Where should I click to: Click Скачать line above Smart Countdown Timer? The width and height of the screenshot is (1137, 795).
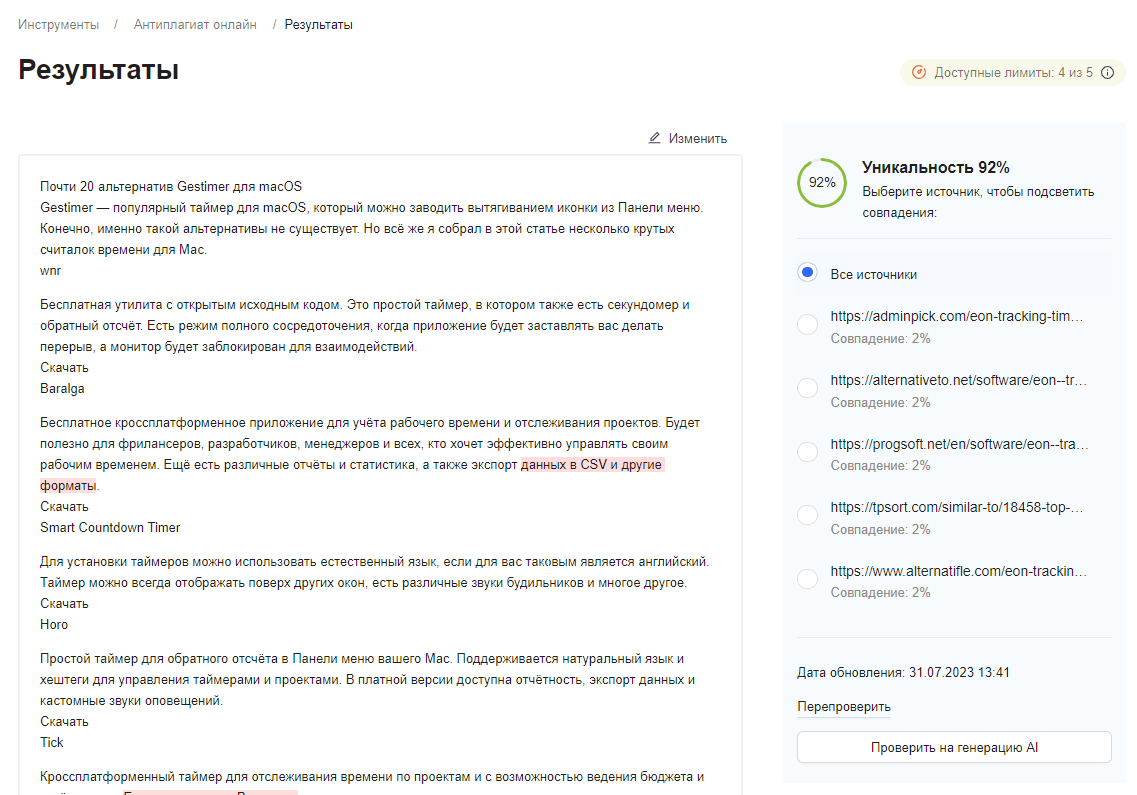click(64, 506)
